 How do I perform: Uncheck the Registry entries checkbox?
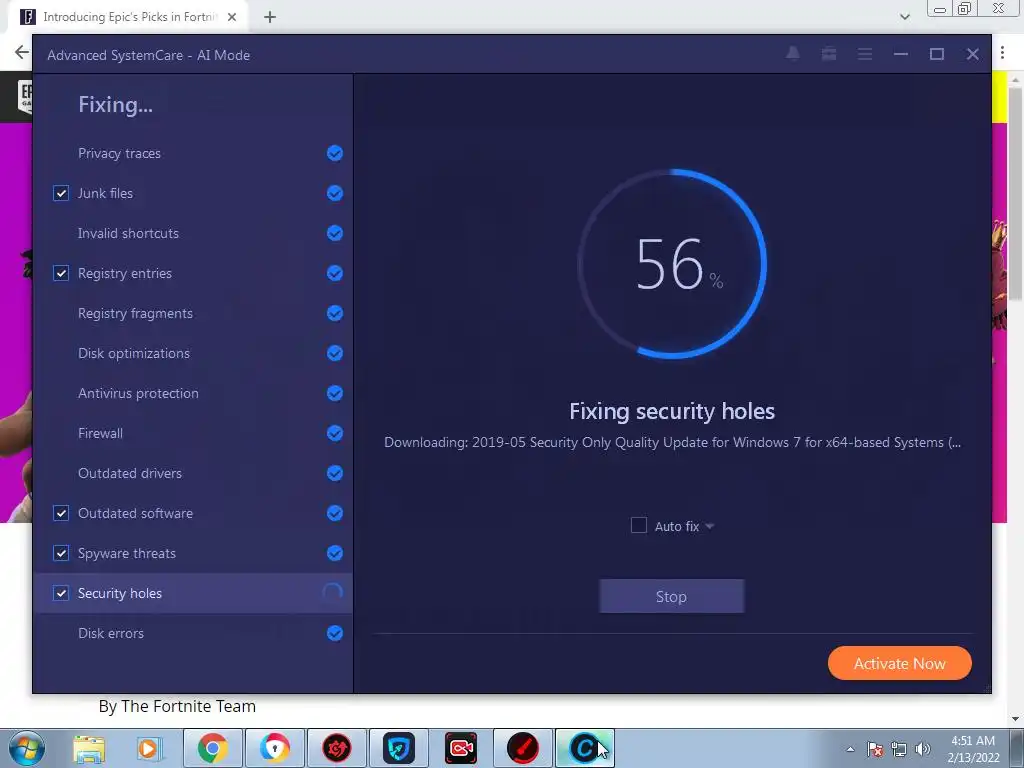coord(61,273)
